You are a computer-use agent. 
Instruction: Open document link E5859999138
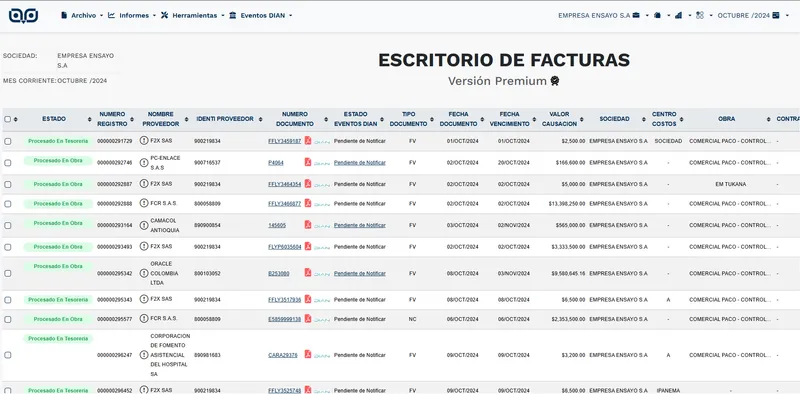tap(285, 319)
